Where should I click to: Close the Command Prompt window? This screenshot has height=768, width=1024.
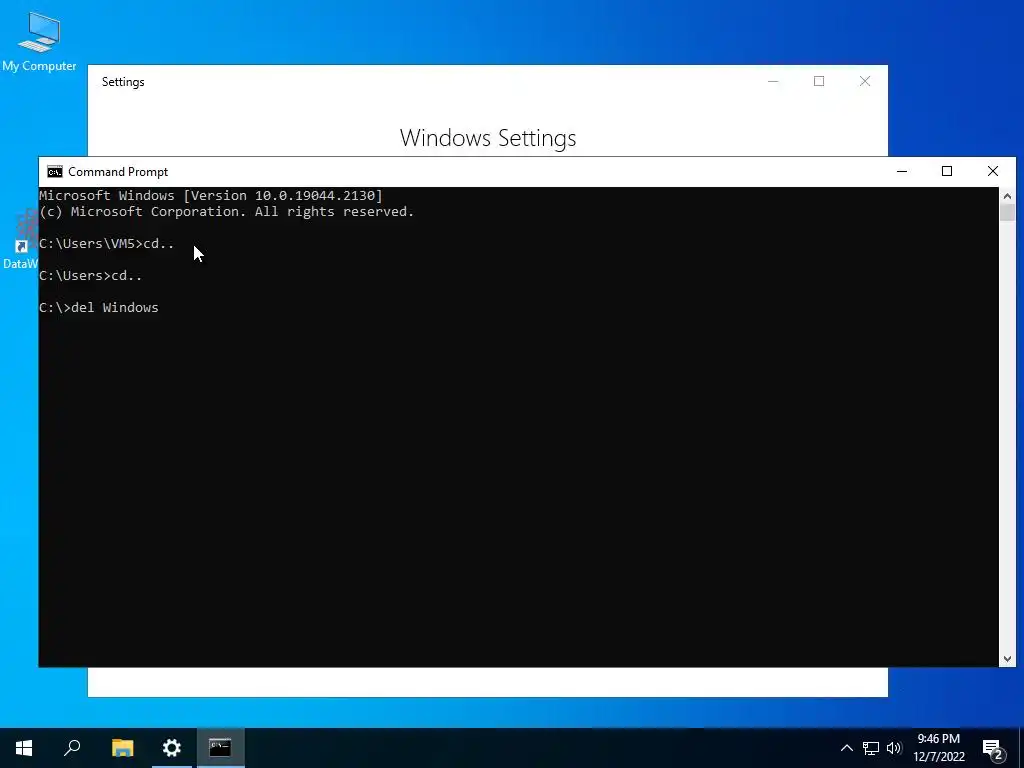pyautogui.click(x=993, y=171)
